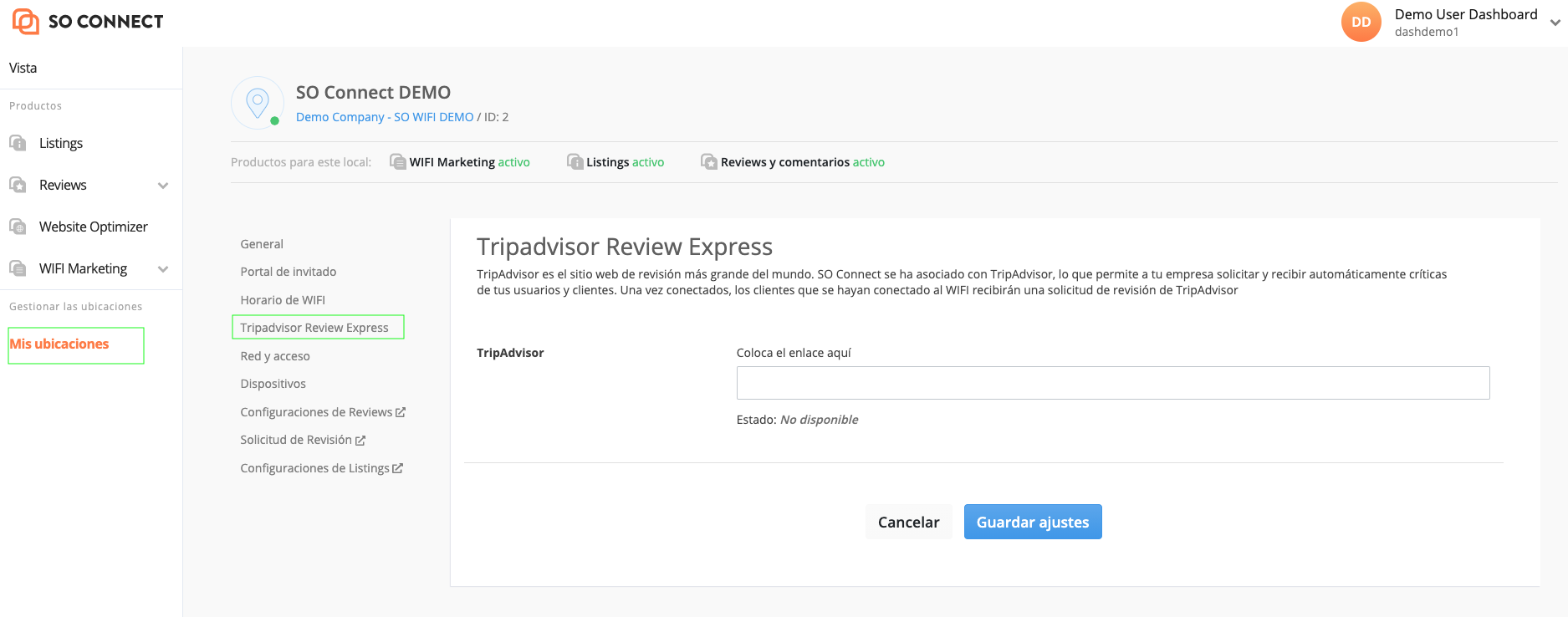
Task: Open the user account dropdown arrow
Action: (1555, 23)
